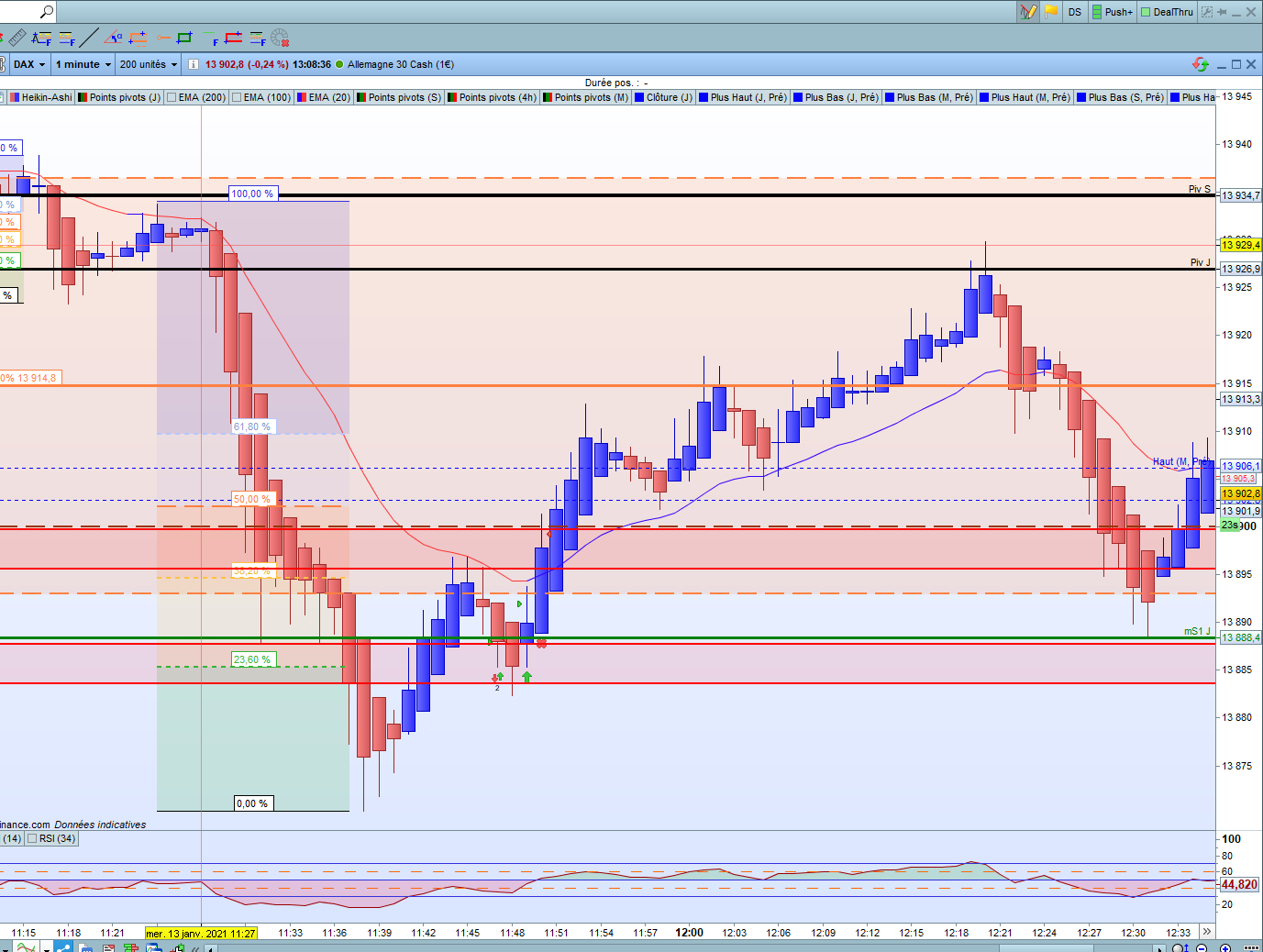This screenshot has width=1263, height=952.
Task: Click the Clôture (J) color swatch
Action: coord(639,97)
